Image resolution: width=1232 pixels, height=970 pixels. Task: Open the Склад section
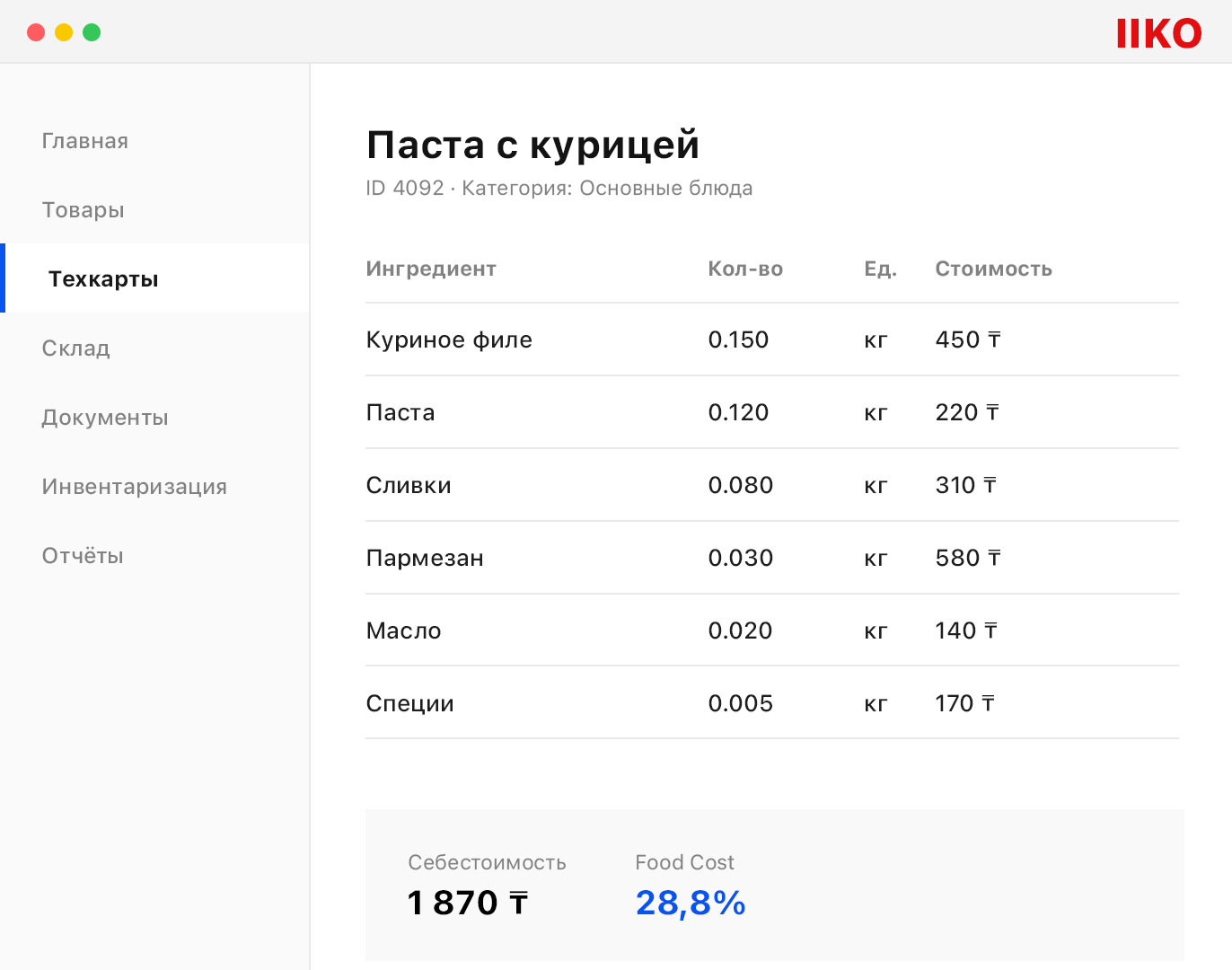tap(76, 348)
